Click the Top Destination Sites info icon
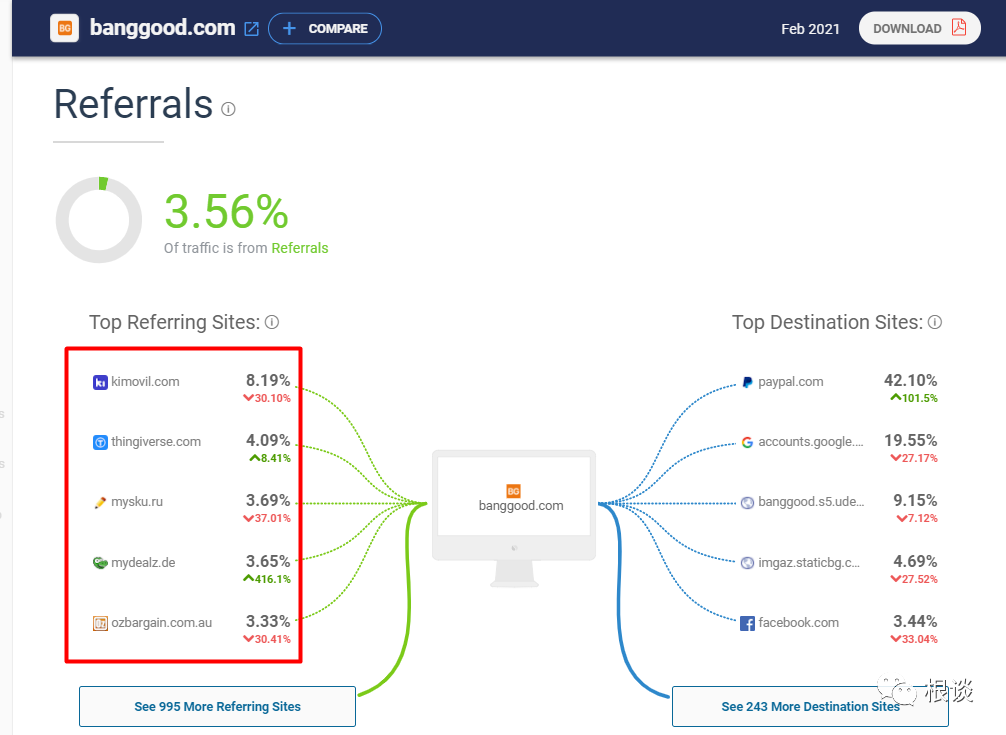 click(935, 322)
